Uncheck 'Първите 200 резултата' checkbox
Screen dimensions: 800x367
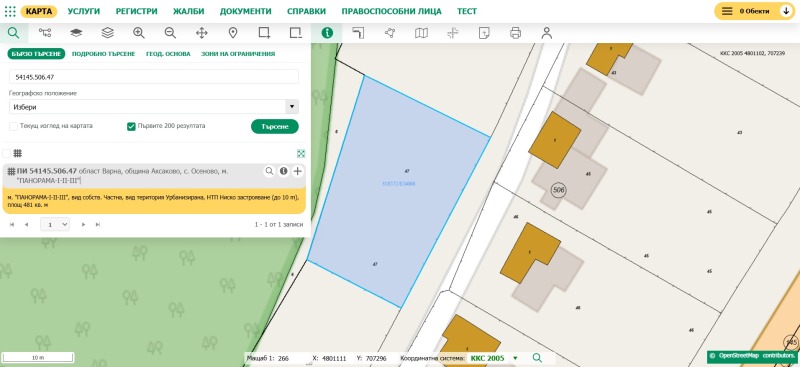(131, 126)
